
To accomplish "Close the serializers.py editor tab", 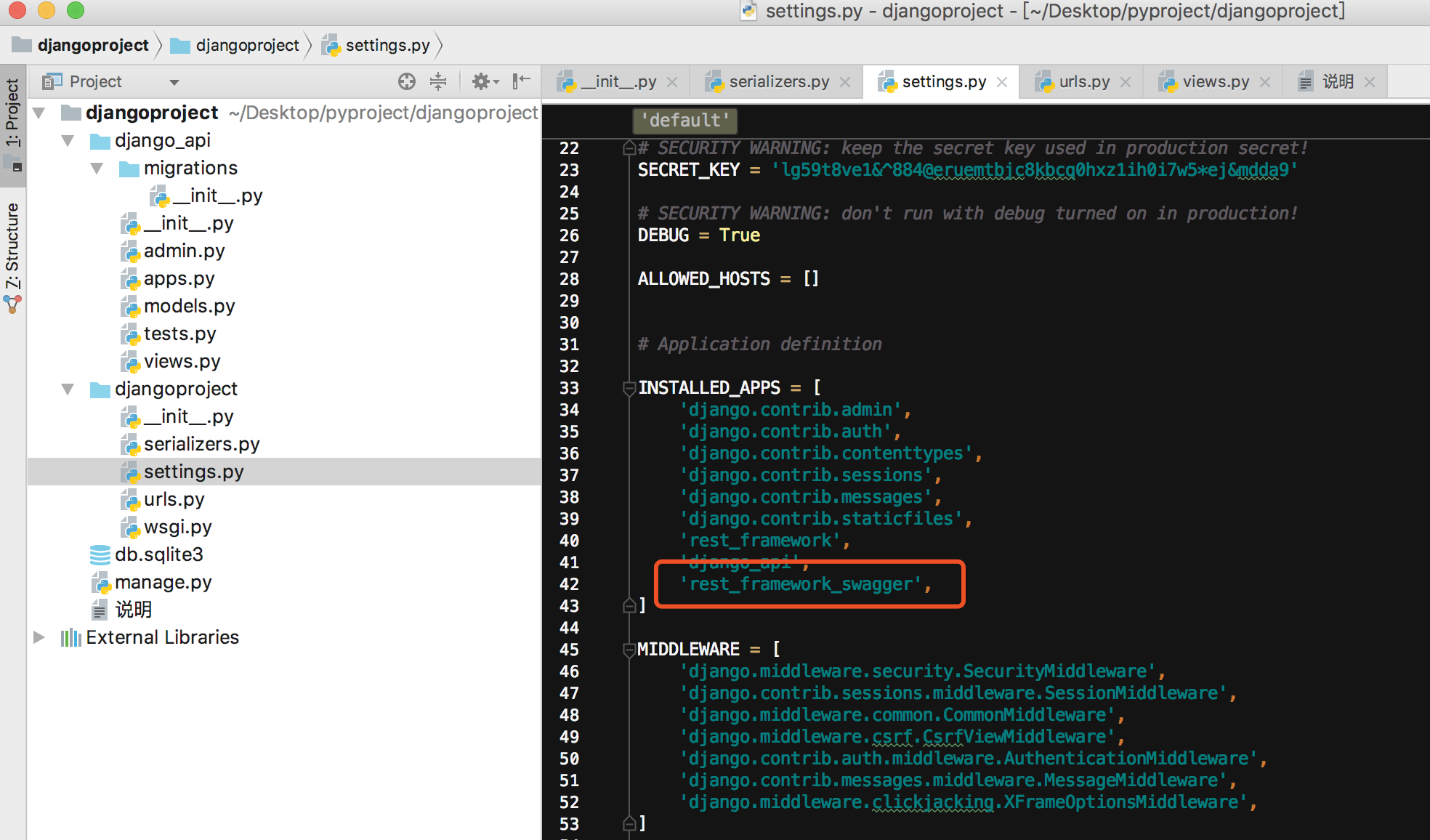I will (x=845, y=82).
